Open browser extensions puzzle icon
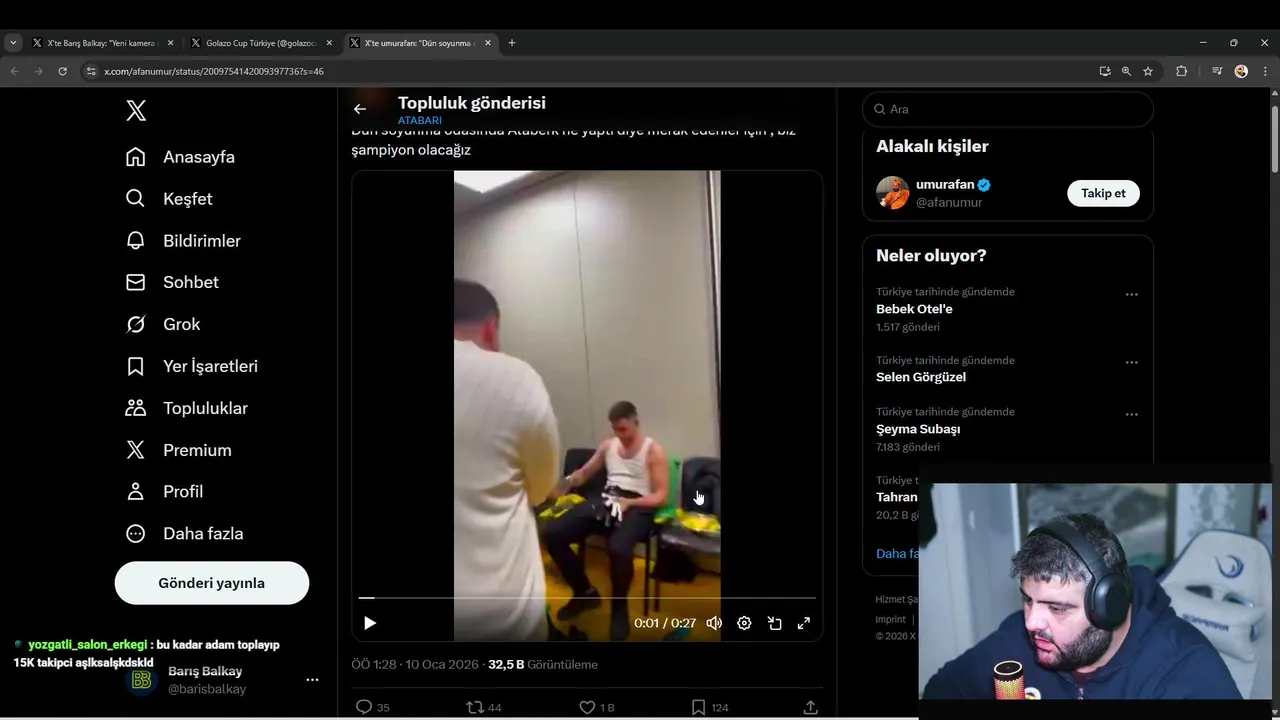The height and width of the screenshot is (720, 1280). coord(1181,71)
